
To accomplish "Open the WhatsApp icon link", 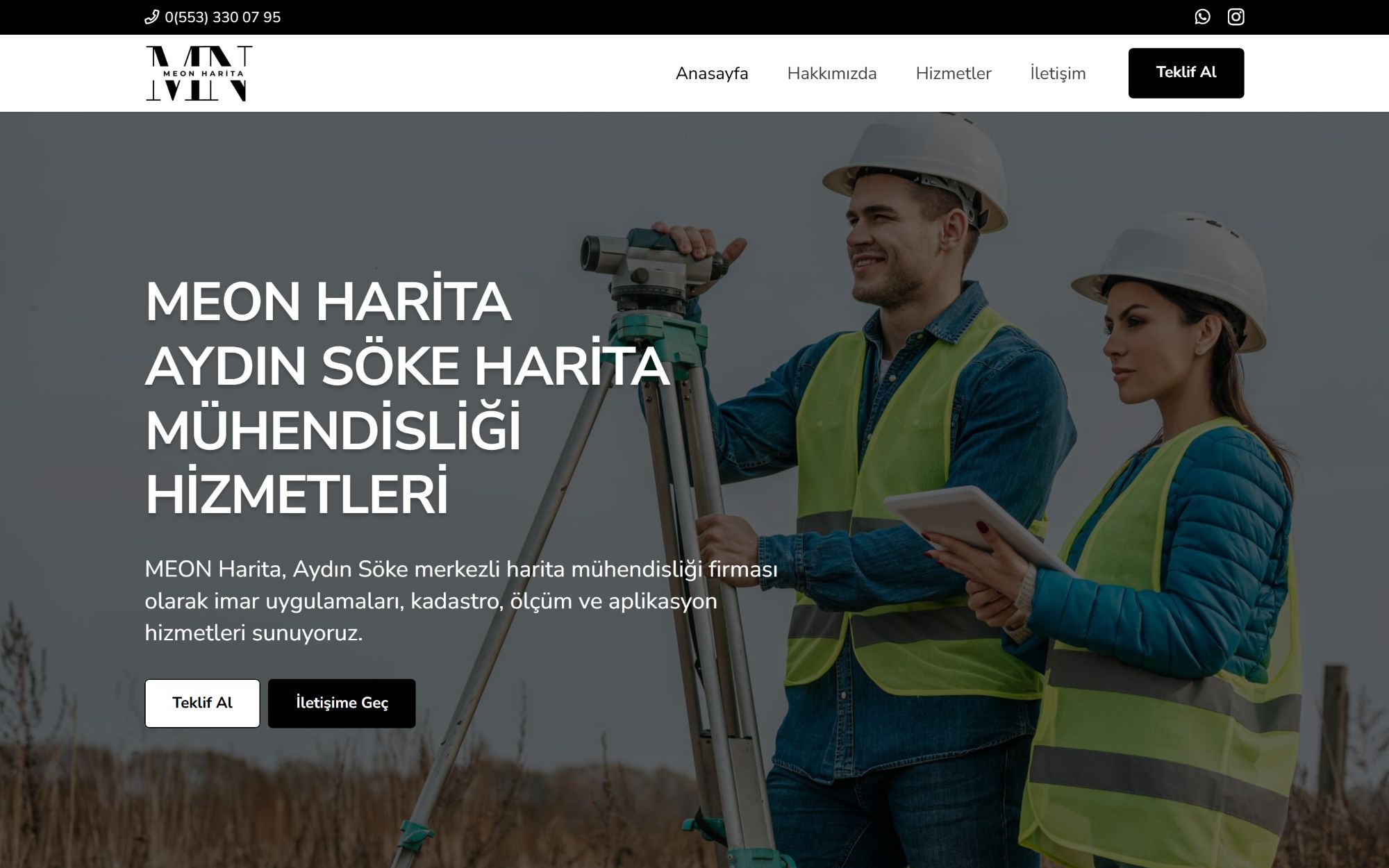I will click(x=1202, y=17).
